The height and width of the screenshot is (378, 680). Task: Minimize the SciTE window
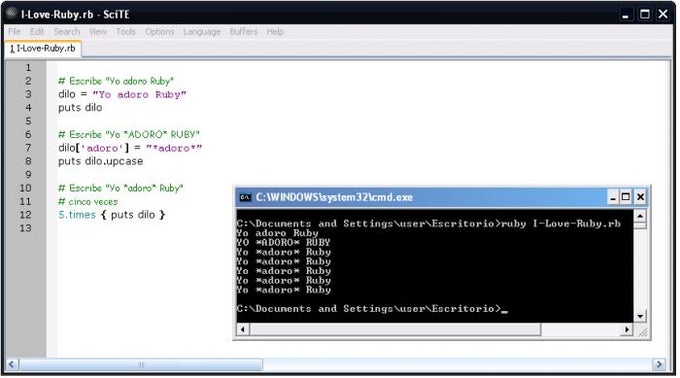tap(625, 14)
